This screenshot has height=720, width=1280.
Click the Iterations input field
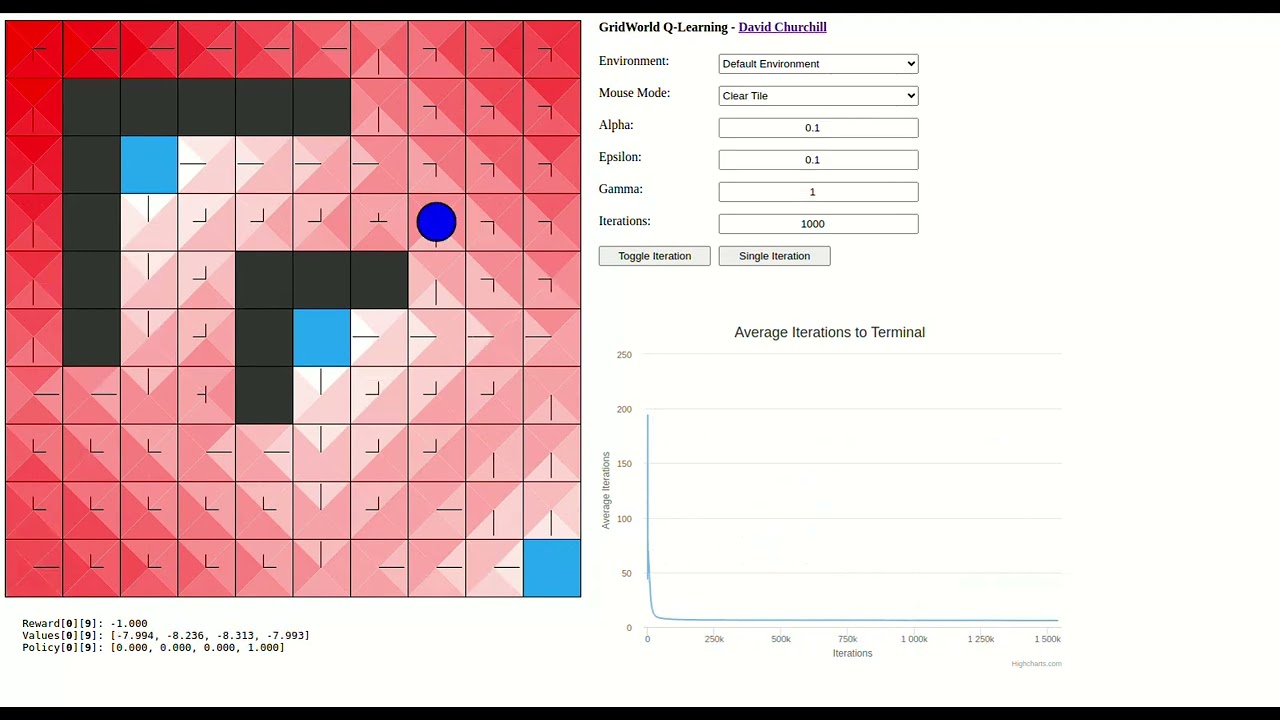tap(818, 224)
